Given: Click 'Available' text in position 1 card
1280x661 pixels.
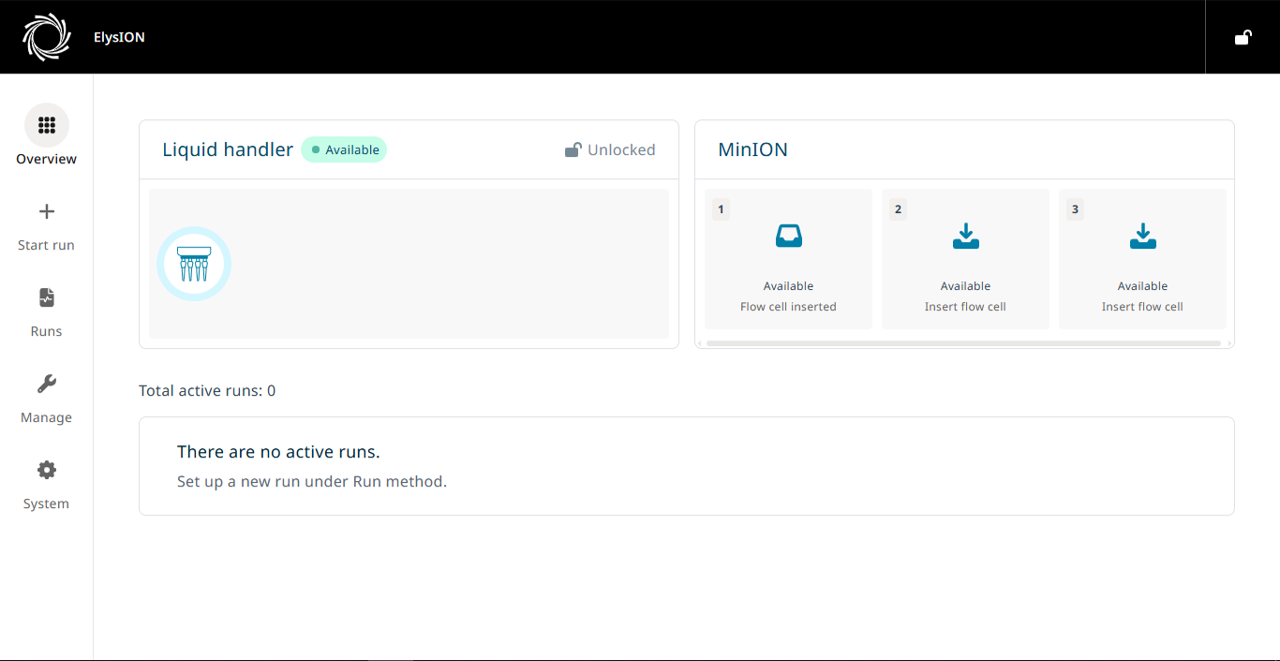Looking at the screenshot, I should [788, 286].
